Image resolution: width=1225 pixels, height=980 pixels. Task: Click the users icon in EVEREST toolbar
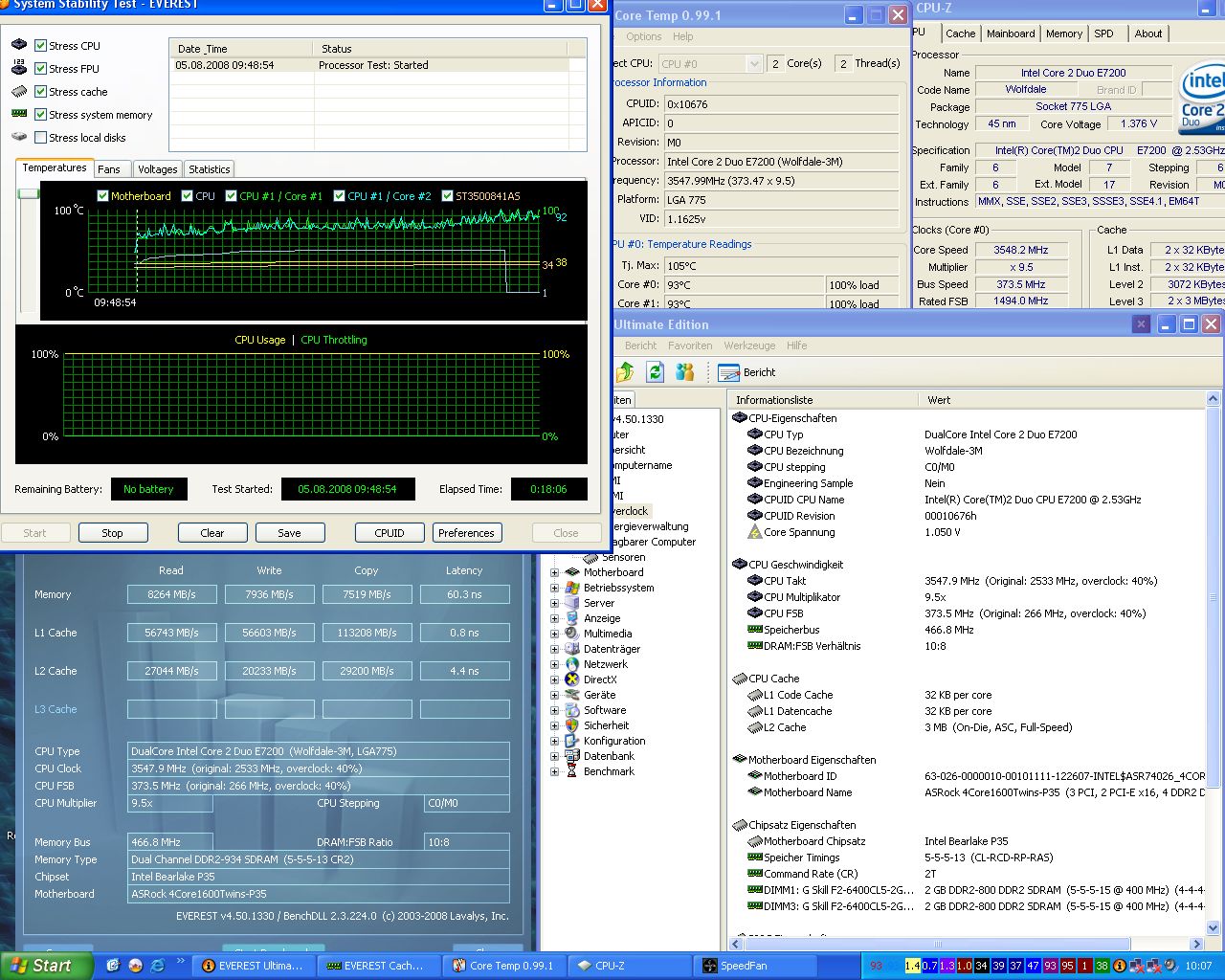[x=684, y=371]
